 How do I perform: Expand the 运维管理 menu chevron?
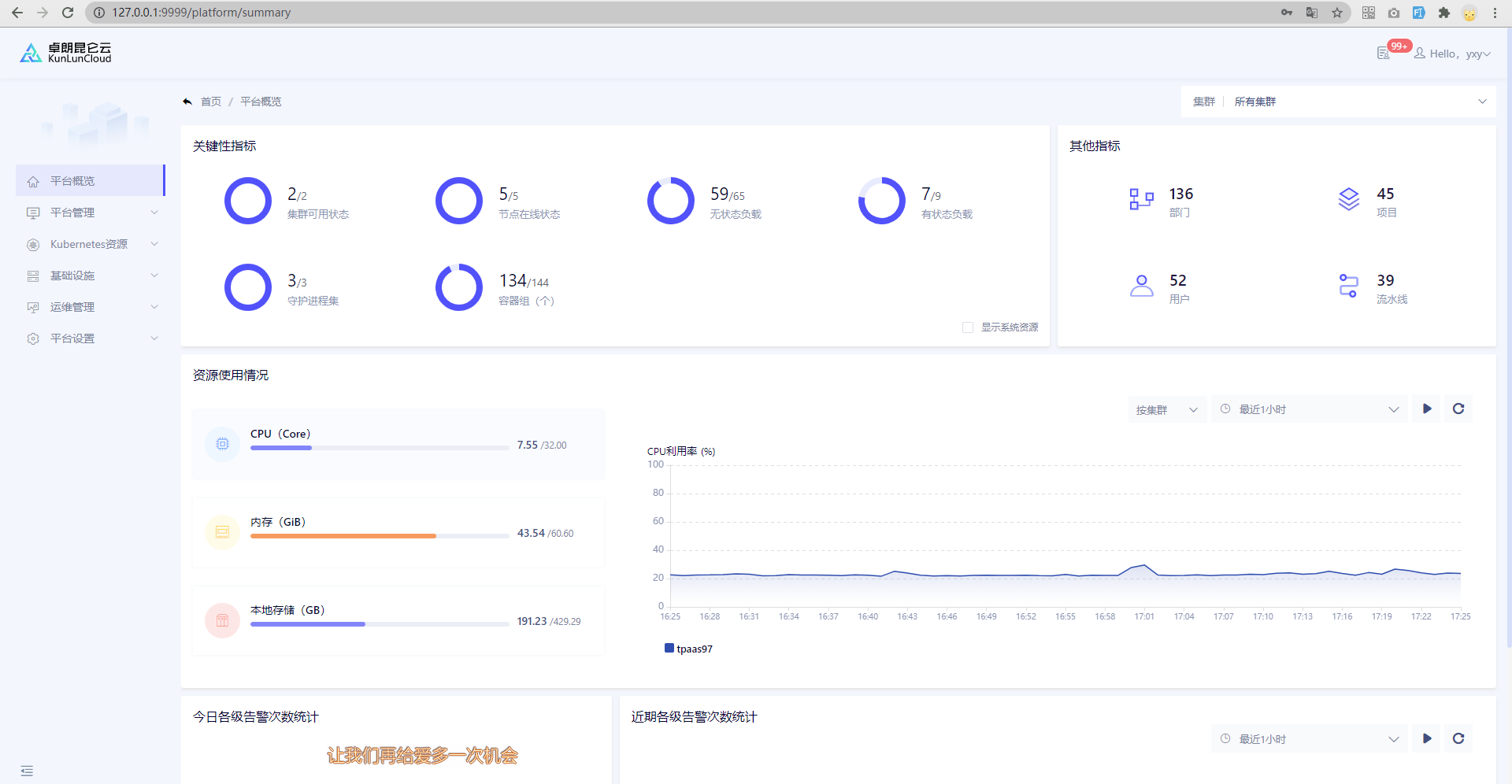pyautogui.click(x=154, y=307)
